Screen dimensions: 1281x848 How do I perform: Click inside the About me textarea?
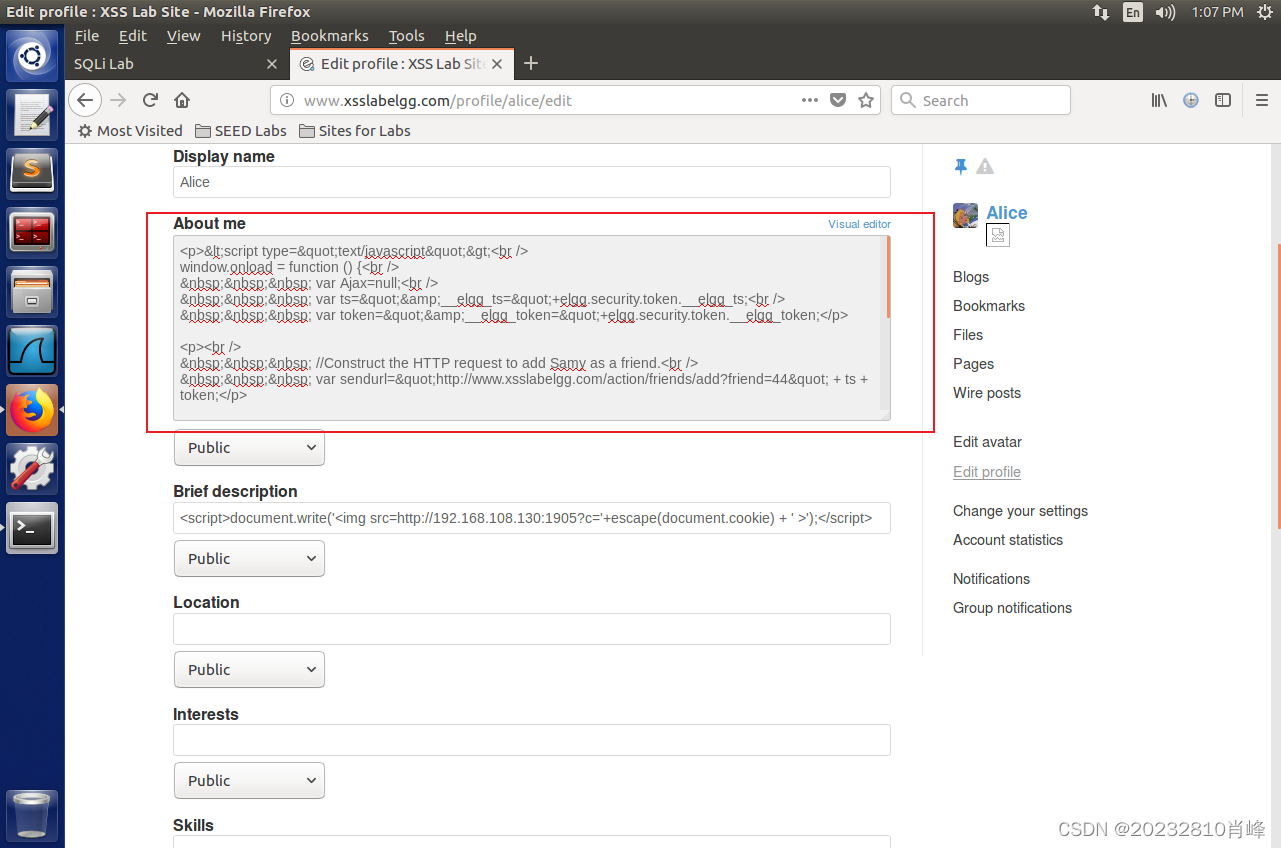tap(532, 328)
